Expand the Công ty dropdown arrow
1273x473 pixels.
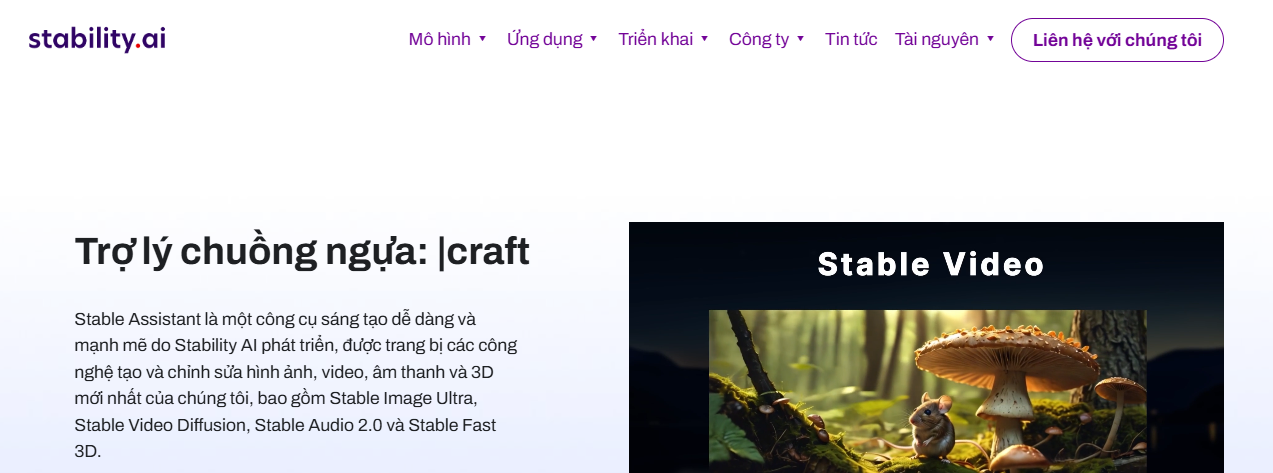coord(800,39)
